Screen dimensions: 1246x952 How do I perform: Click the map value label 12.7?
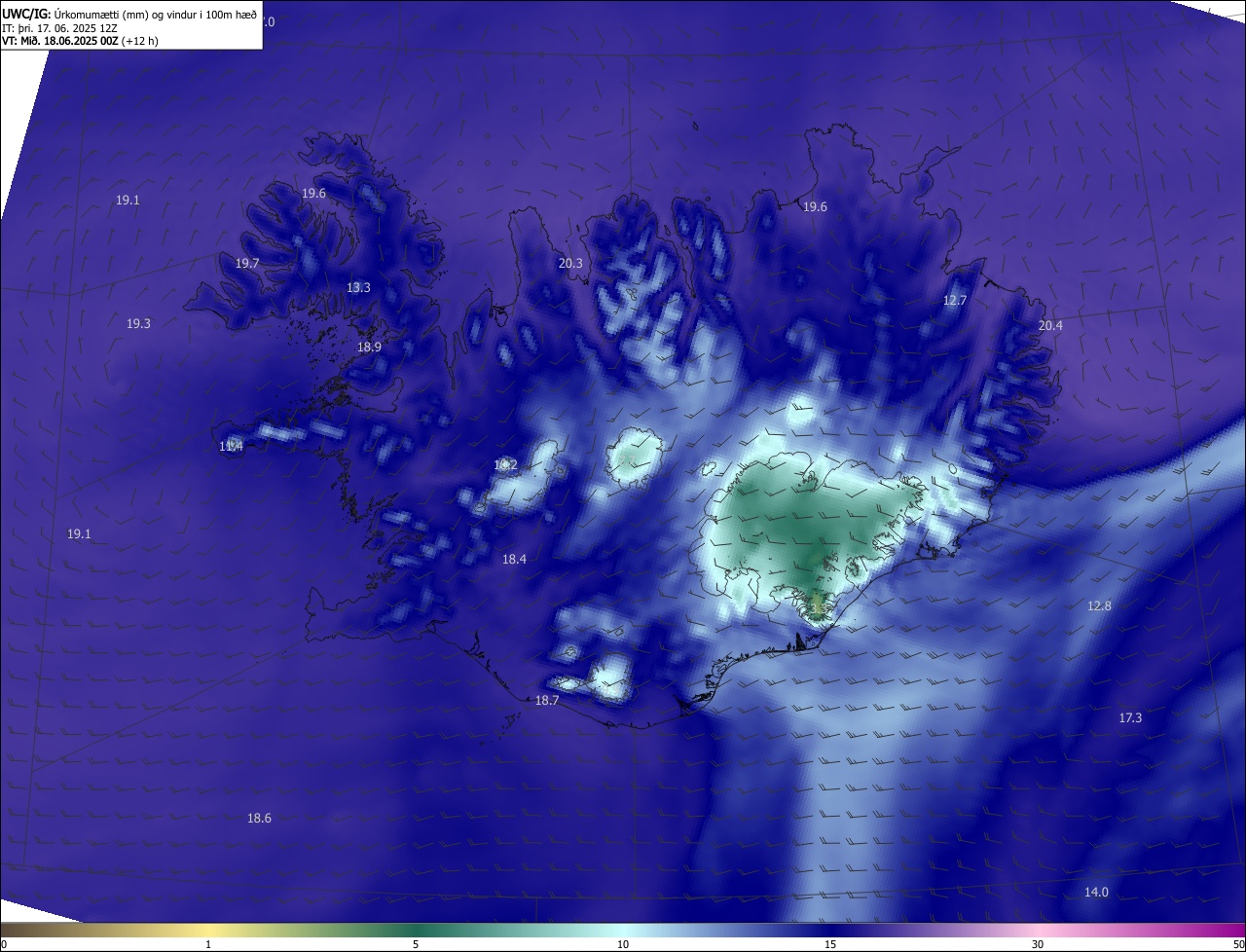[x=955, y=301]
